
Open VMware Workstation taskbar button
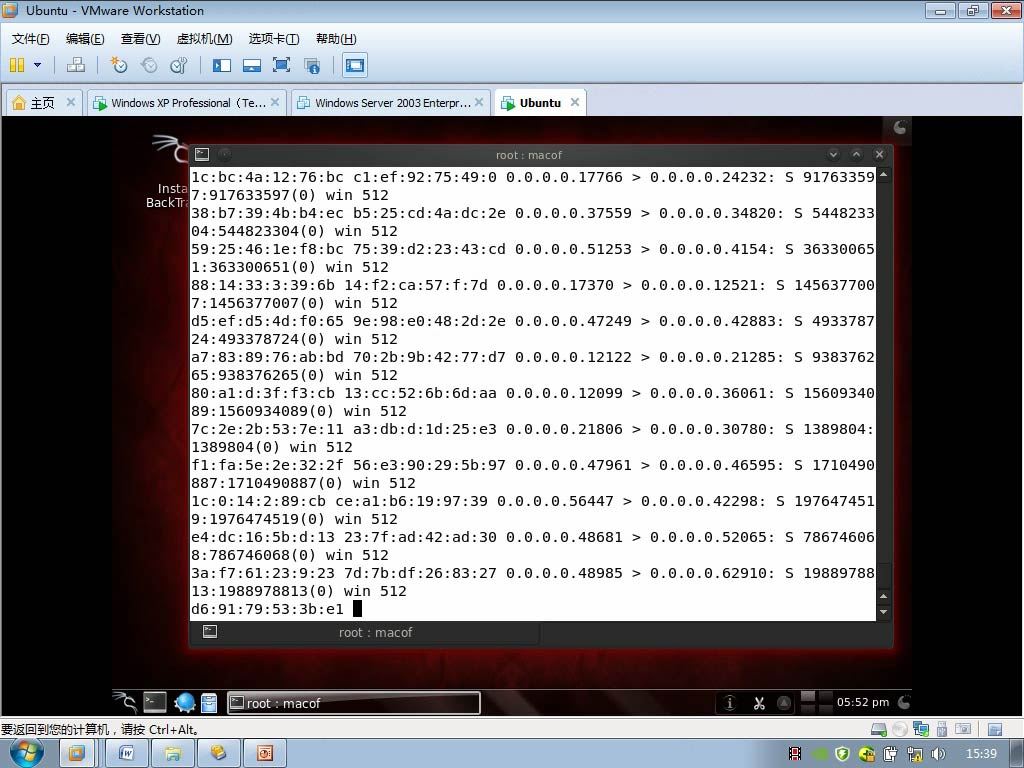pyautogui.click(x=76, y=754)
